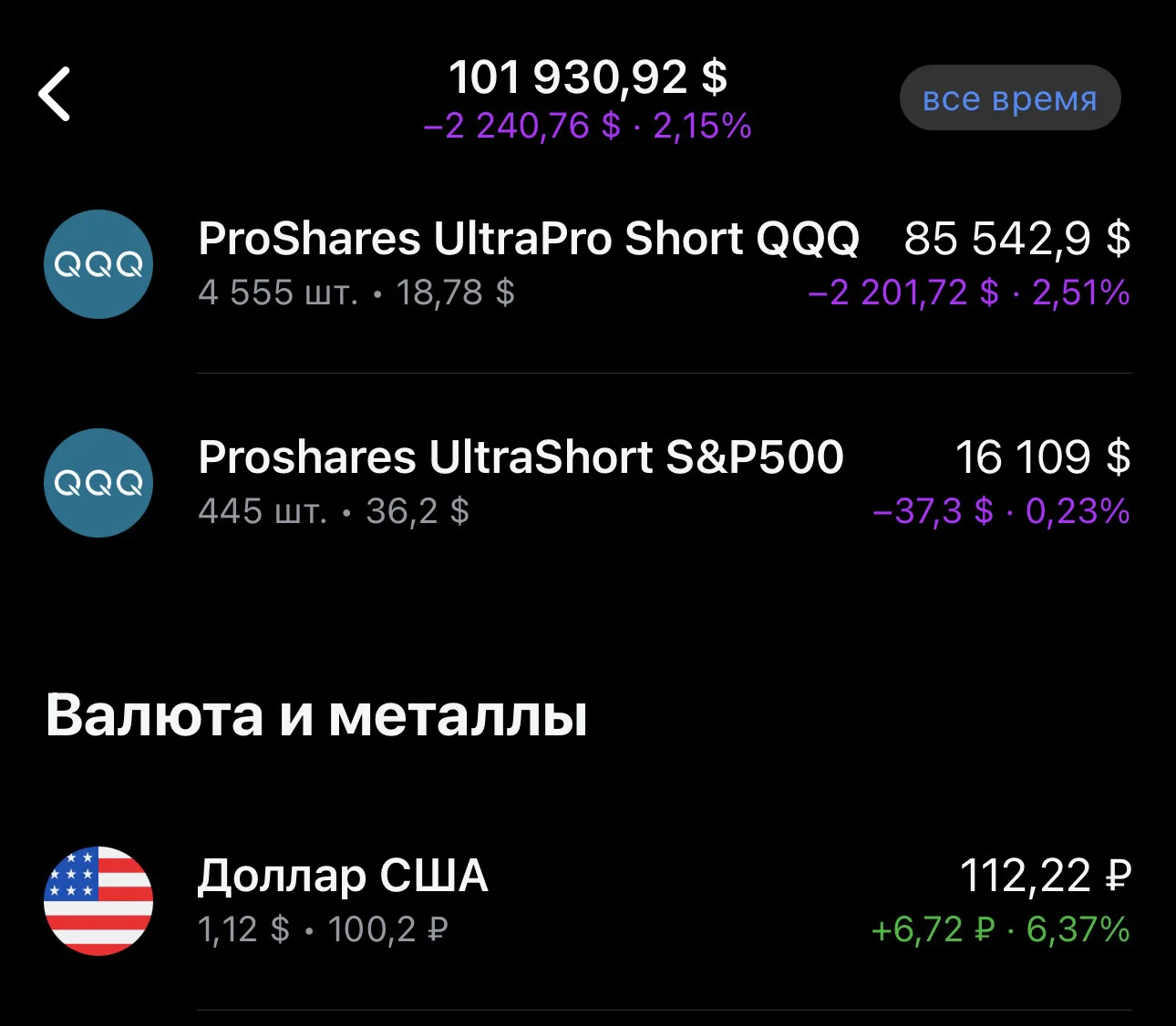Tap '4 555 шт. • 18,78 $' quantity line
The height and width of the screenshot is (1026, 1176).
point(356,292)
